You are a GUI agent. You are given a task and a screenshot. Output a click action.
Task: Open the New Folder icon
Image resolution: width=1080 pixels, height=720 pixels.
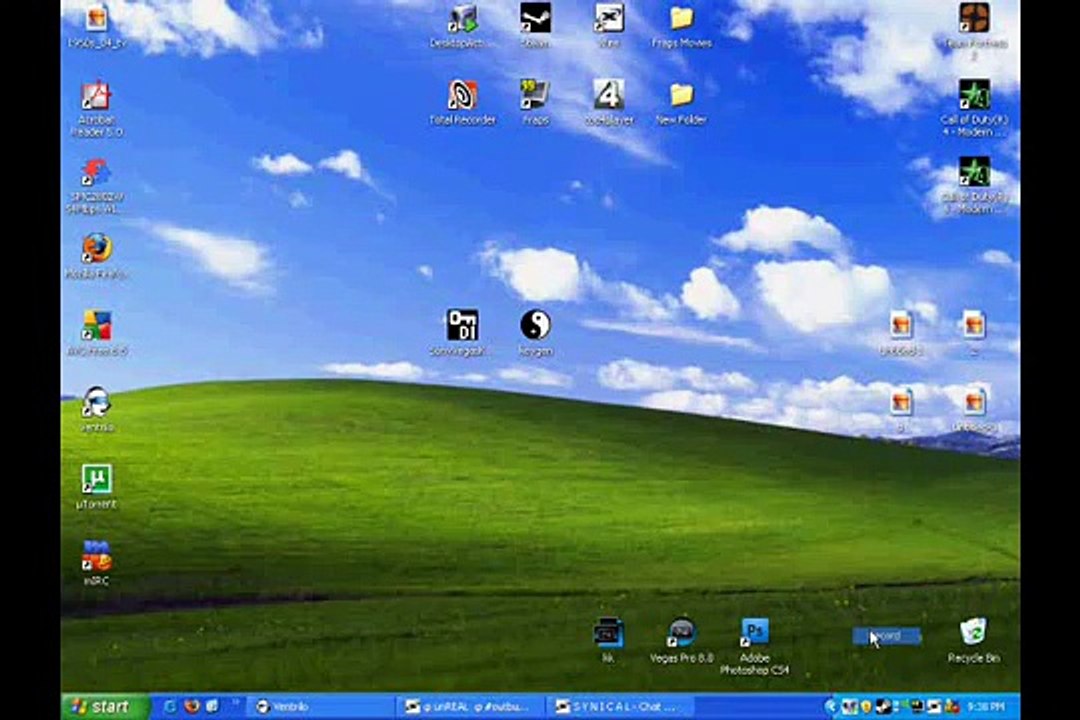tap(681, 102)
